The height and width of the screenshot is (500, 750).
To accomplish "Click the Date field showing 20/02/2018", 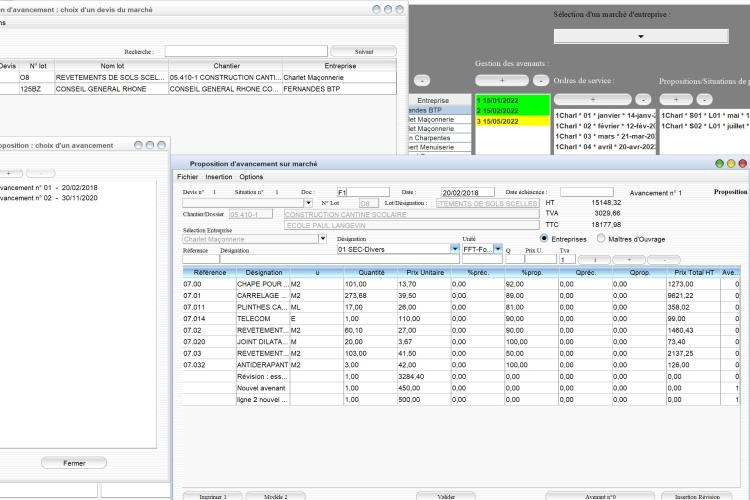I will (x=467, y=192).
